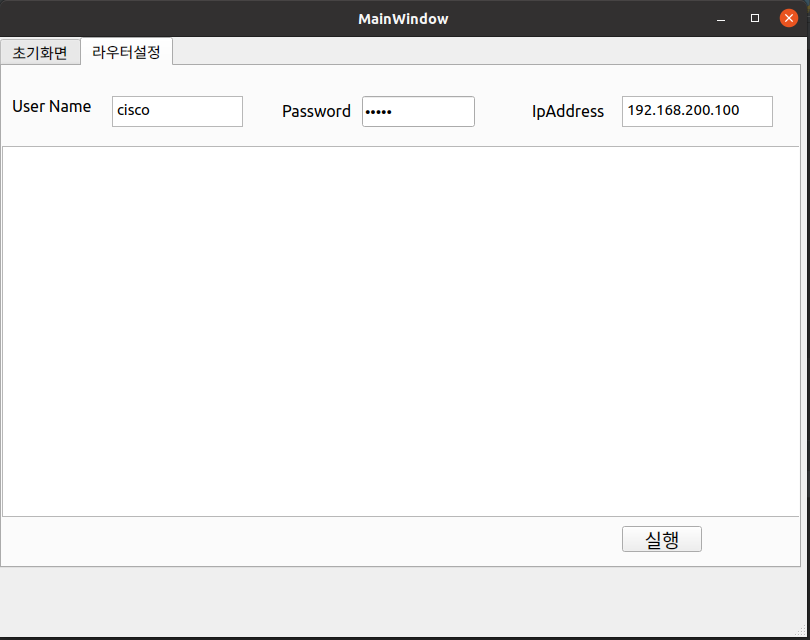This screenshot has height=640, width=810.
Task: Click the large empty output text area
Action: (401, 331)
